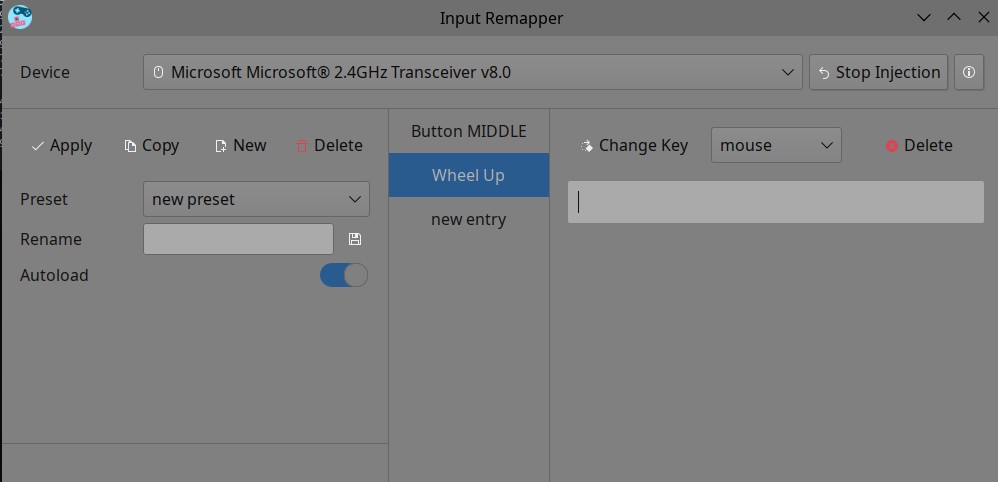Click the info icon beside Stop Injection
Image resolution: width=998 pixels, height=482 pixels.
968,72
